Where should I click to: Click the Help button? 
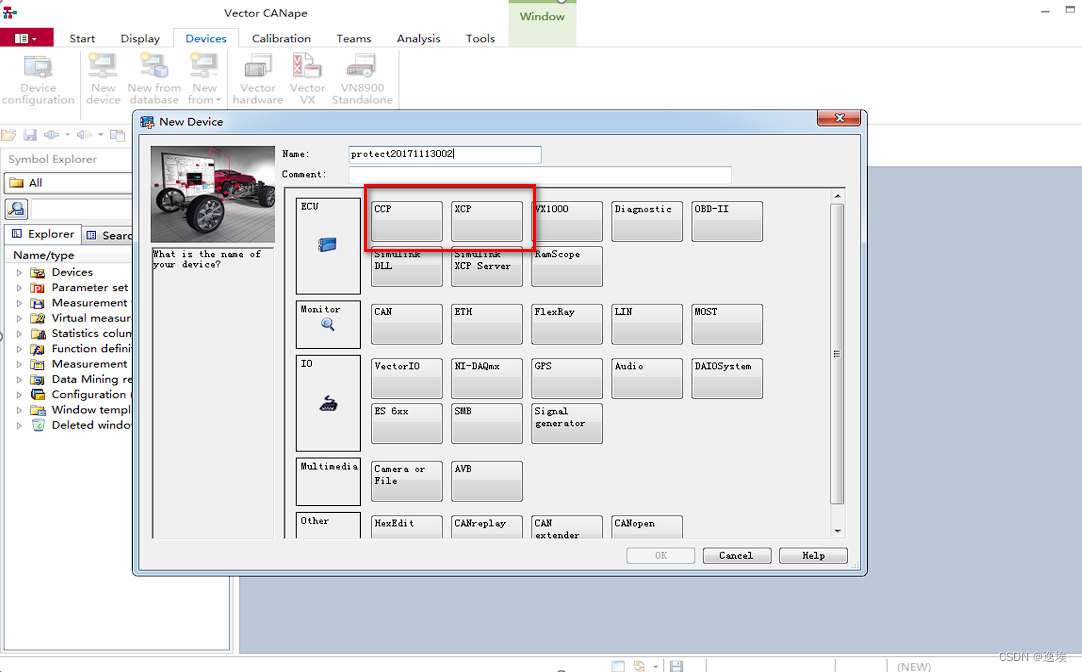pos(813,555)
